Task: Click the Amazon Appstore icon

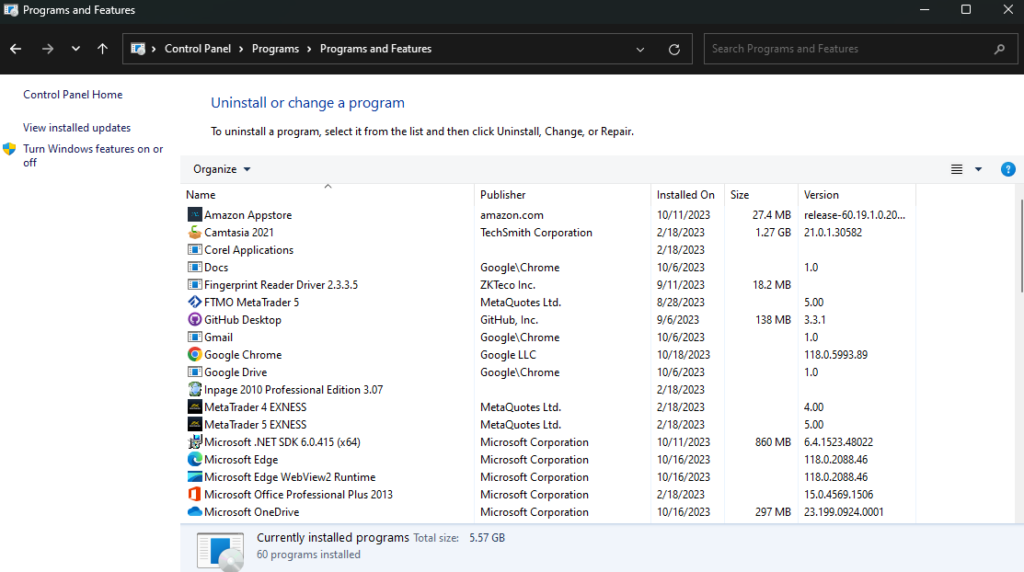Action: pos(195,215)
